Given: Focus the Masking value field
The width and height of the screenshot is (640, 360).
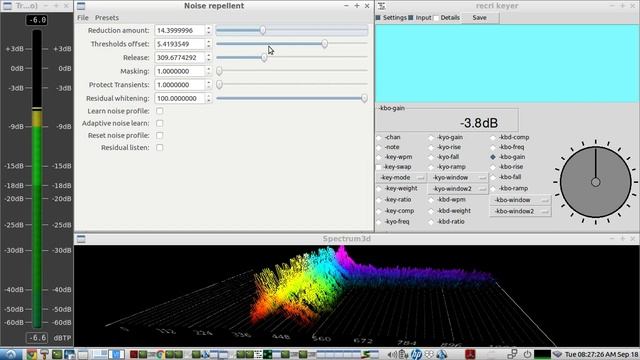Looking at the screenshot, I should point(180,71).
